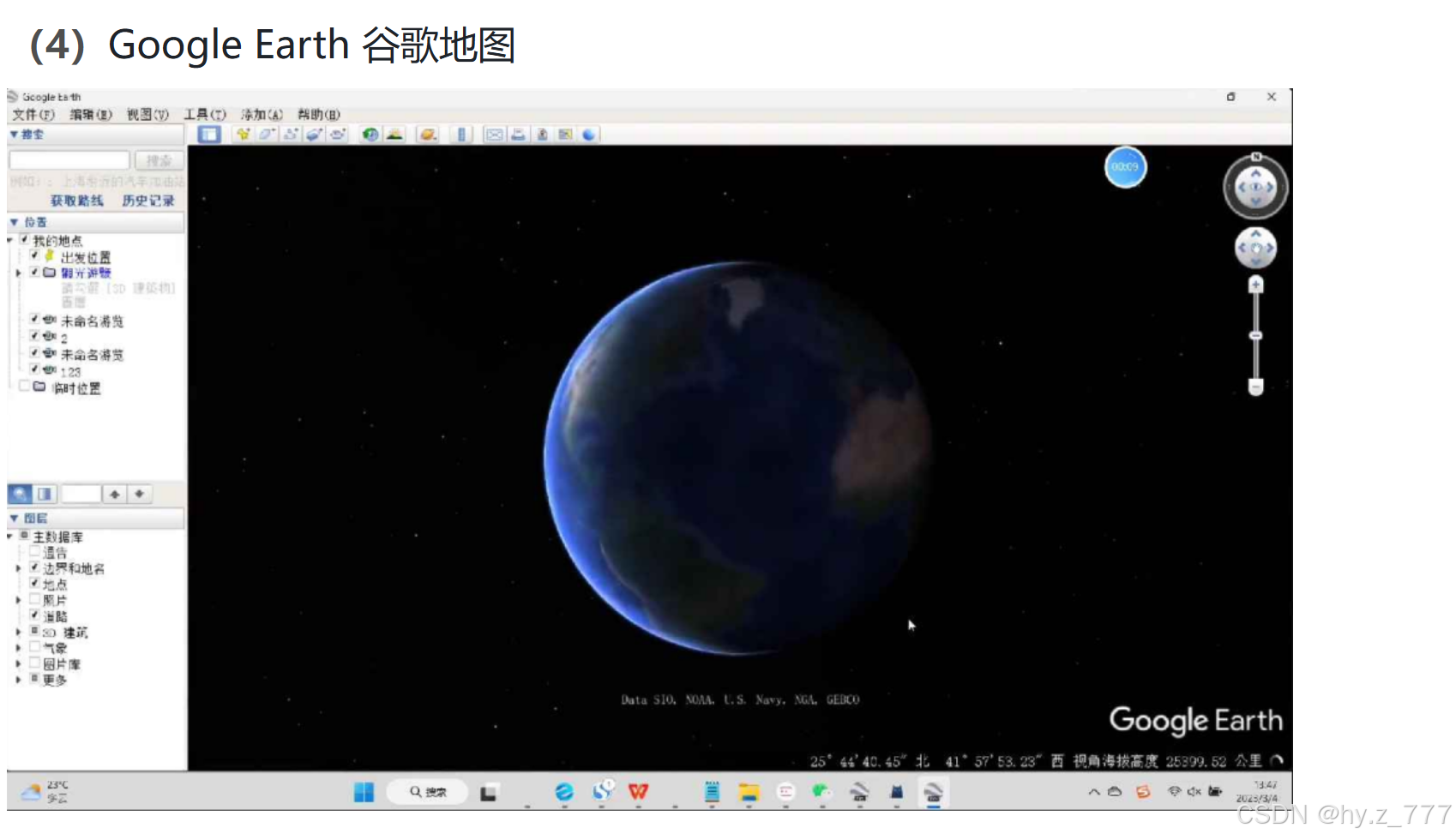
Task: Add a path using the toolbar icon
Action: pyautogui.click(x=291, y=135)
